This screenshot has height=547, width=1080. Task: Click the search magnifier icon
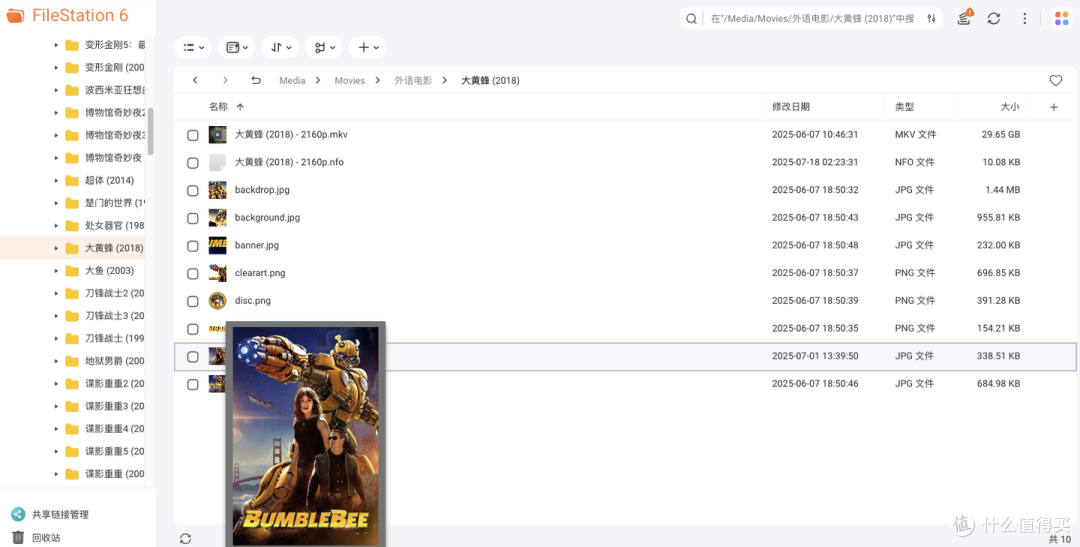pos(692,19)
